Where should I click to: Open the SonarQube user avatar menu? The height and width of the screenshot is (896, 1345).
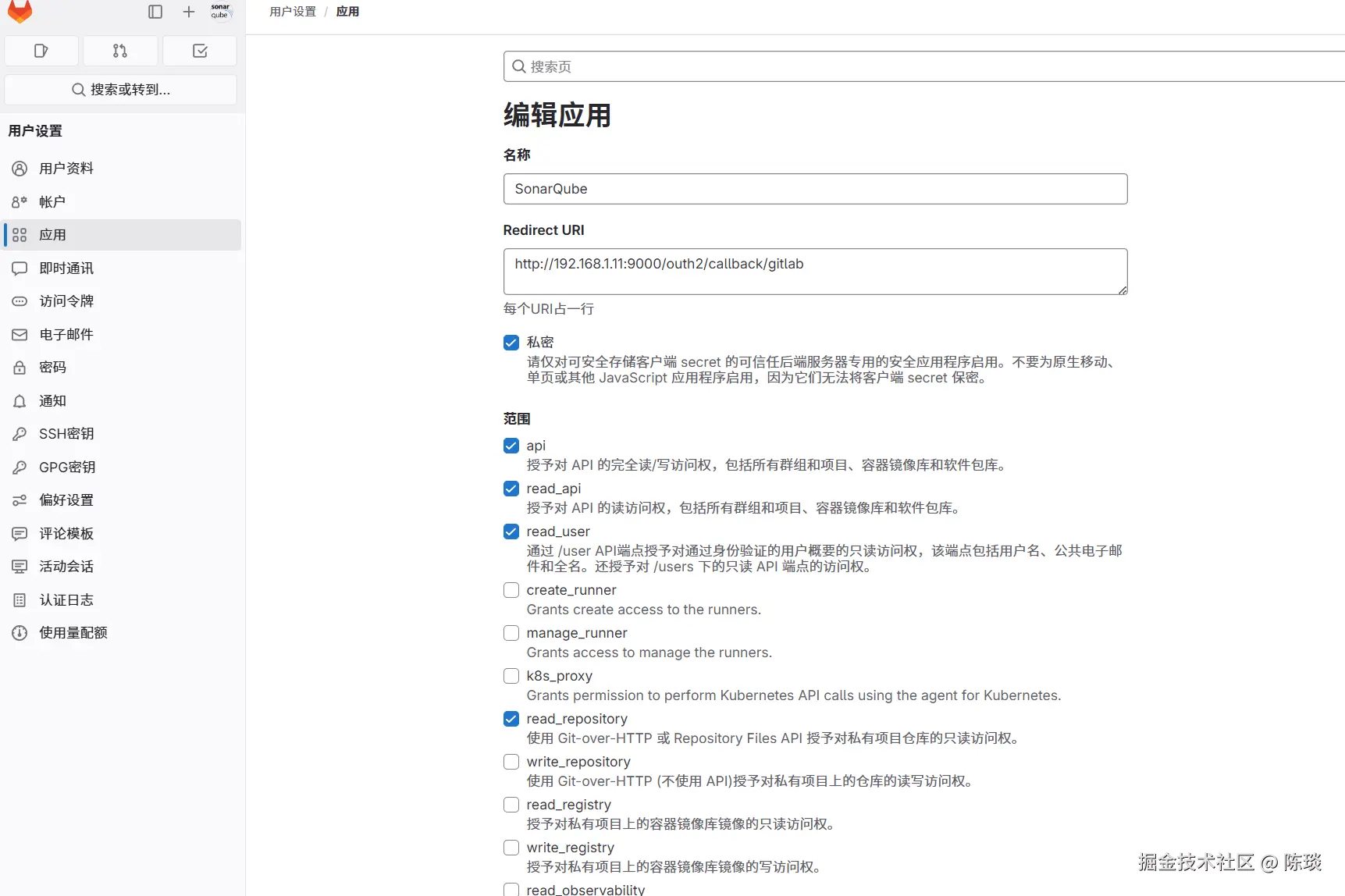(x=221, y=11)
